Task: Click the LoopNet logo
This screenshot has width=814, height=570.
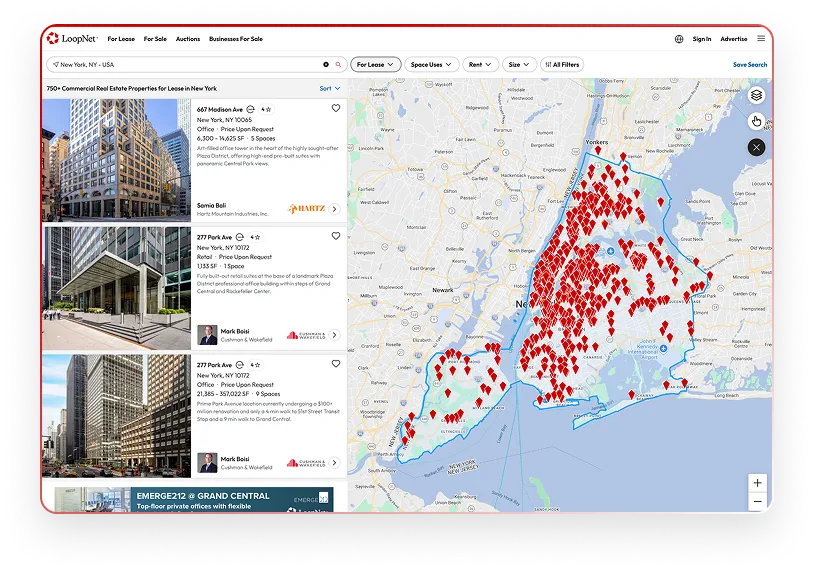Action: pos(72,38)
